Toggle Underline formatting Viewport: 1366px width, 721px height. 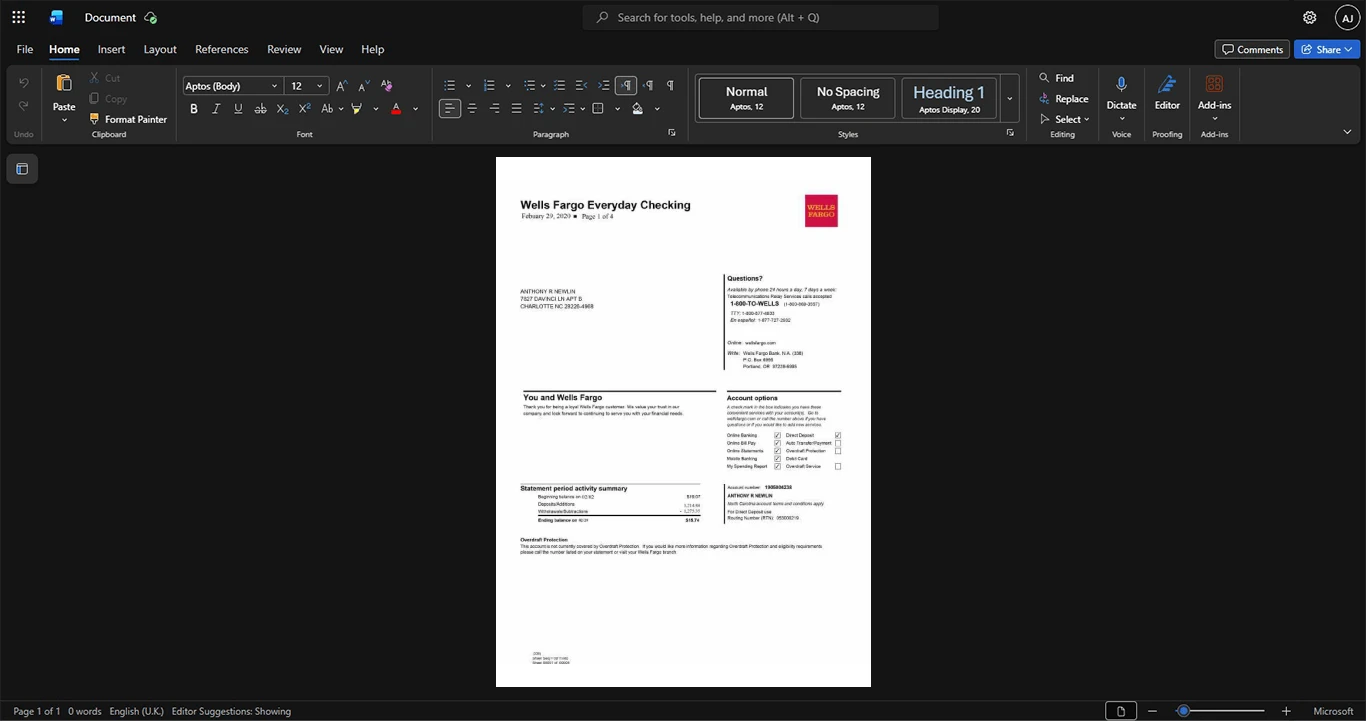coord(238,108)
